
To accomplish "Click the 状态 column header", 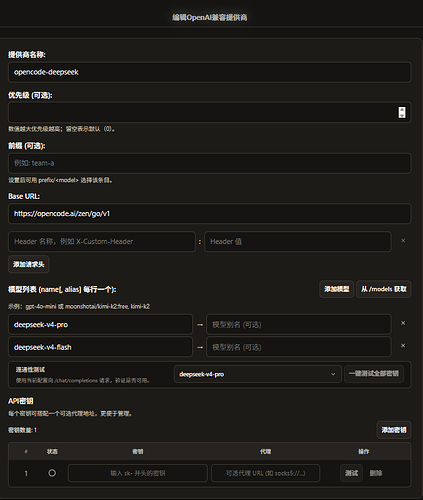I will pos(52,452).
